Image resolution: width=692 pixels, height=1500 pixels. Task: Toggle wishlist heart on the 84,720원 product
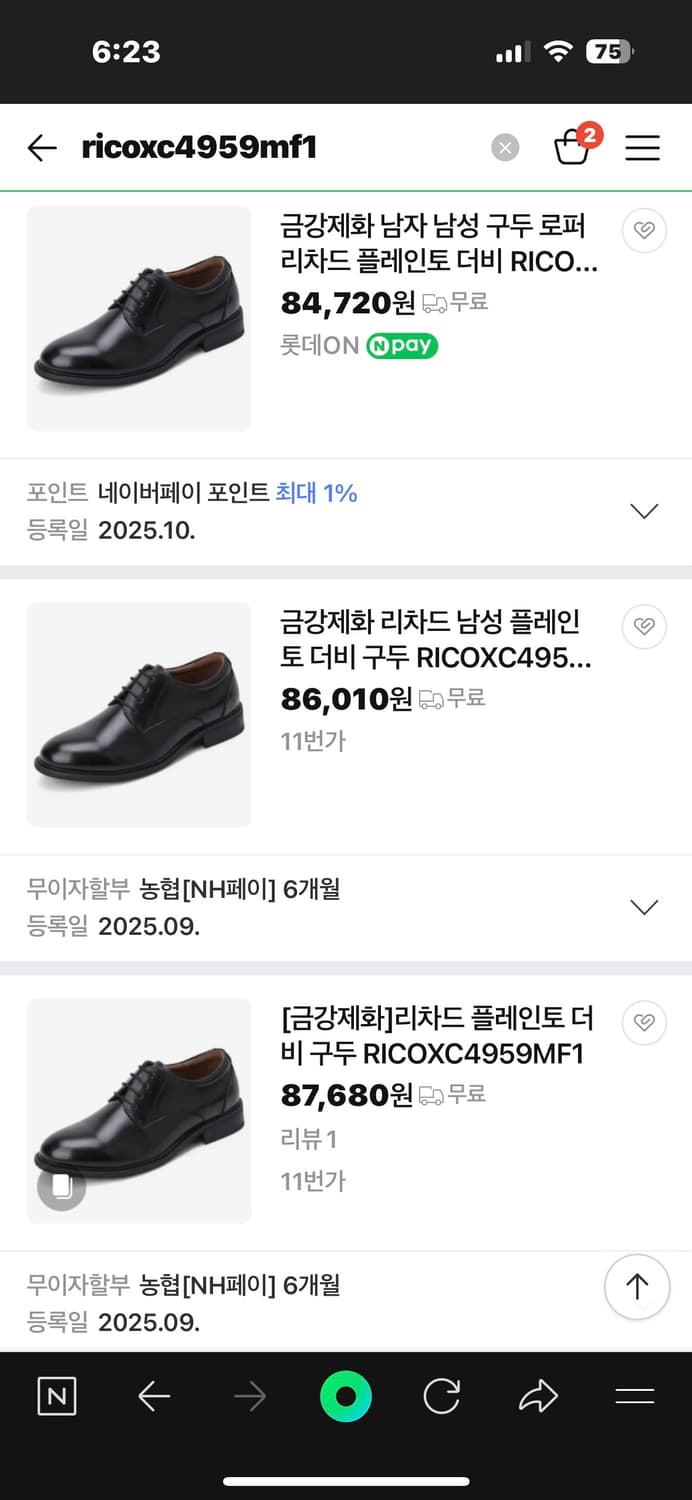pyautogui.click(x=643, y=231)
